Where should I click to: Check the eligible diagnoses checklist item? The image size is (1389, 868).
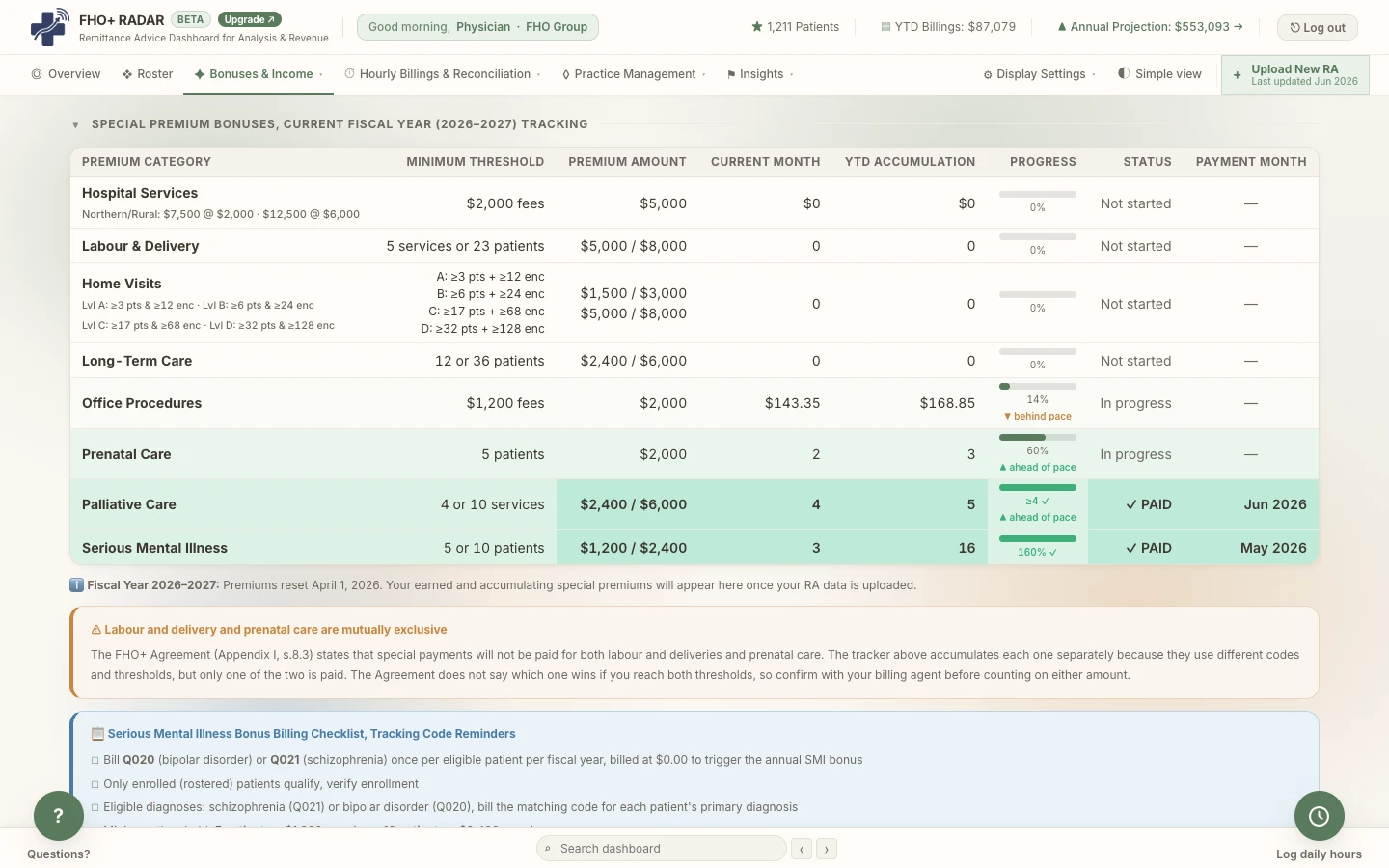click(95, 807)
